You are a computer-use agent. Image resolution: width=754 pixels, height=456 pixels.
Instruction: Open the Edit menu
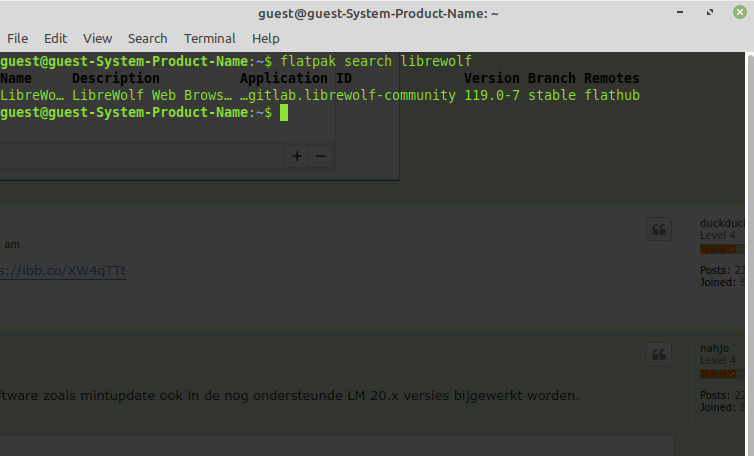55,38
